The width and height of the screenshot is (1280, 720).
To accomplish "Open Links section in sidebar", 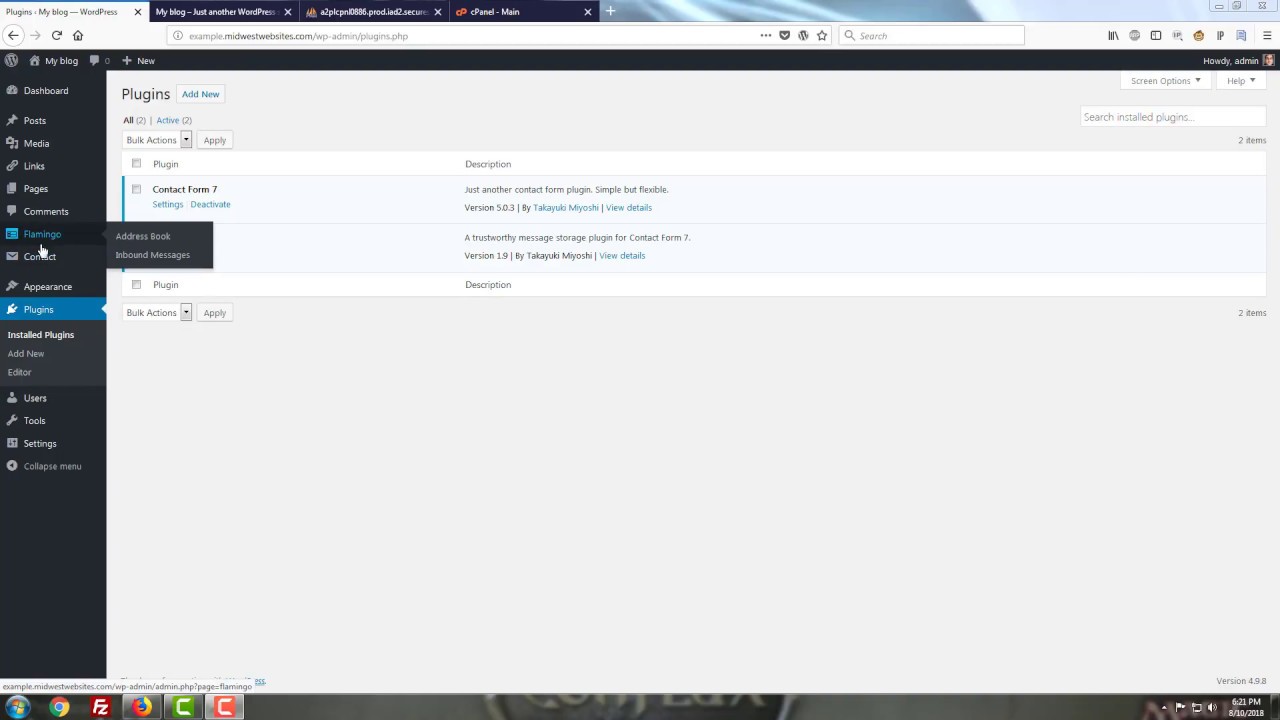I will (34, 166).
